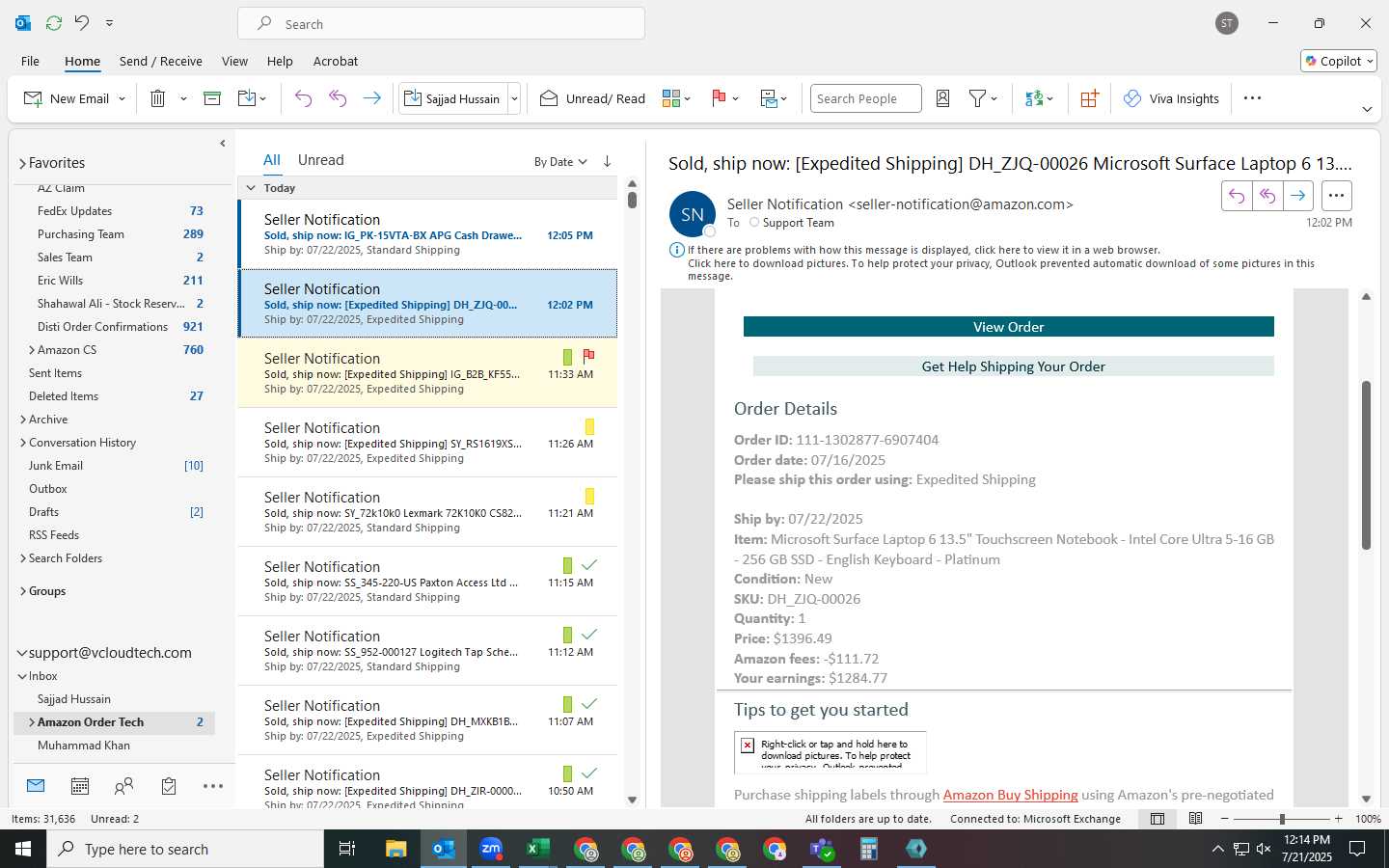This screenshot has height=868, width=1389.
Task: Open the Send / Receive tab
Action: coord(161,61)
